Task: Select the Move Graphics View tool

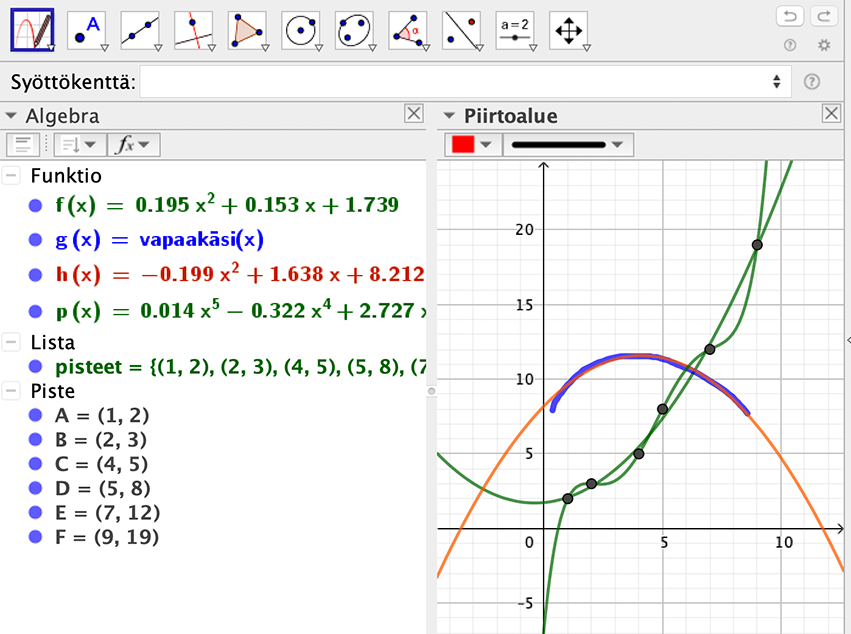Action: (569, 31)
